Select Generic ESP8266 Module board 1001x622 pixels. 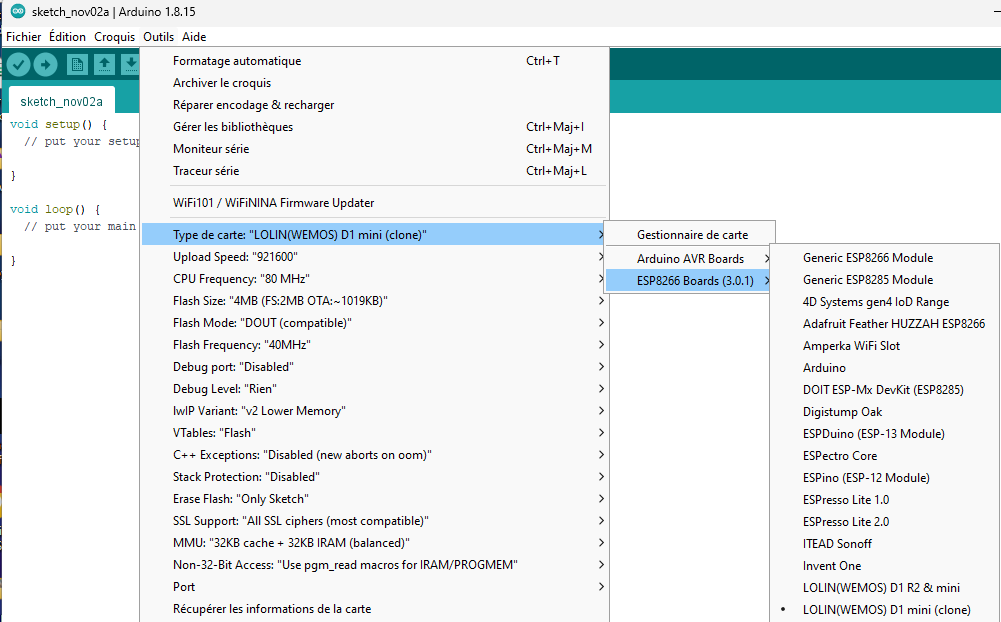pos(884,258)
